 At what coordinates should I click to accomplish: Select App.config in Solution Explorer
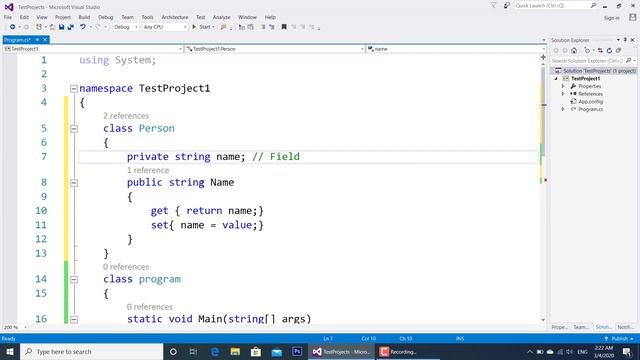(590, 102)
